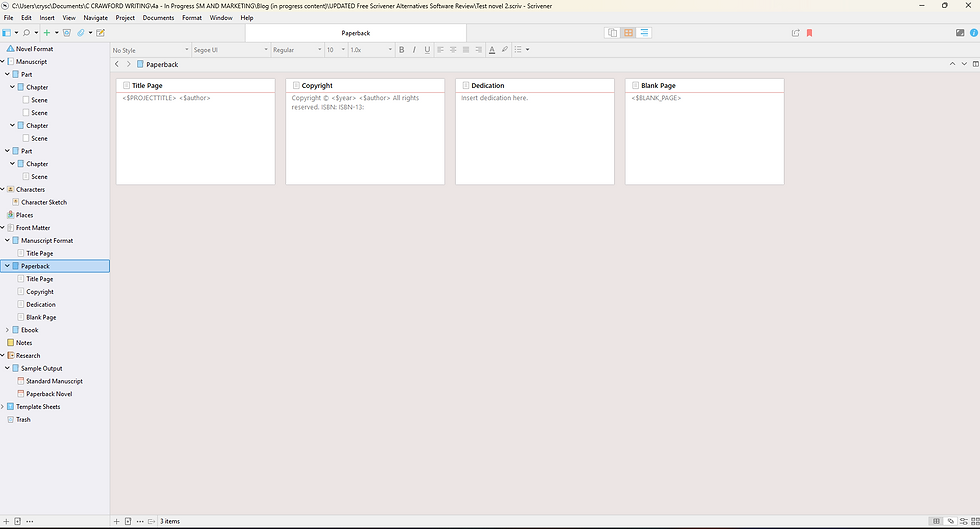Open the text color picker
The height and width of the screenshot is (529, 980).
(x=492, y=49)
